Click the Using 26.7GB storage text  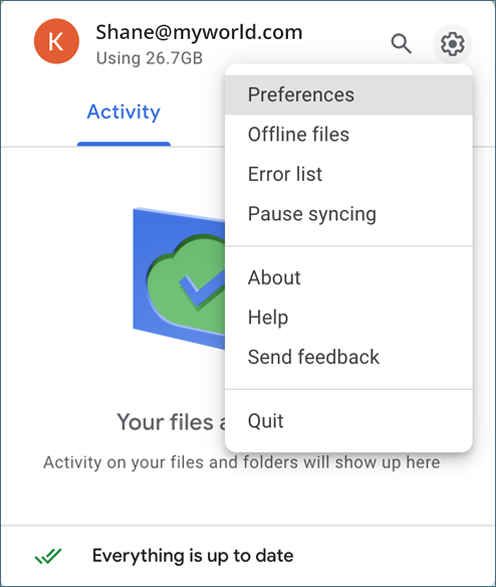point(149,58)
